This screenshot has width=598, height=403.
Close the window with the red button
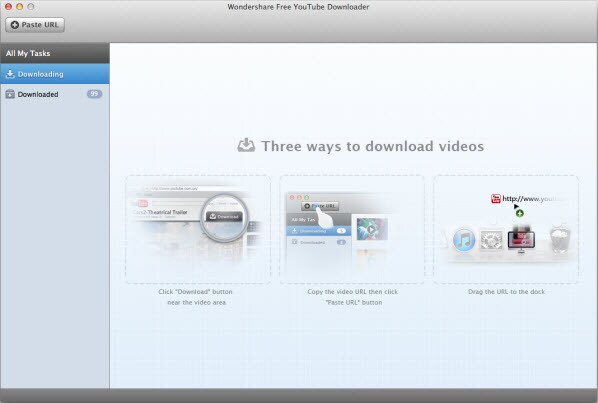point(8,6)
